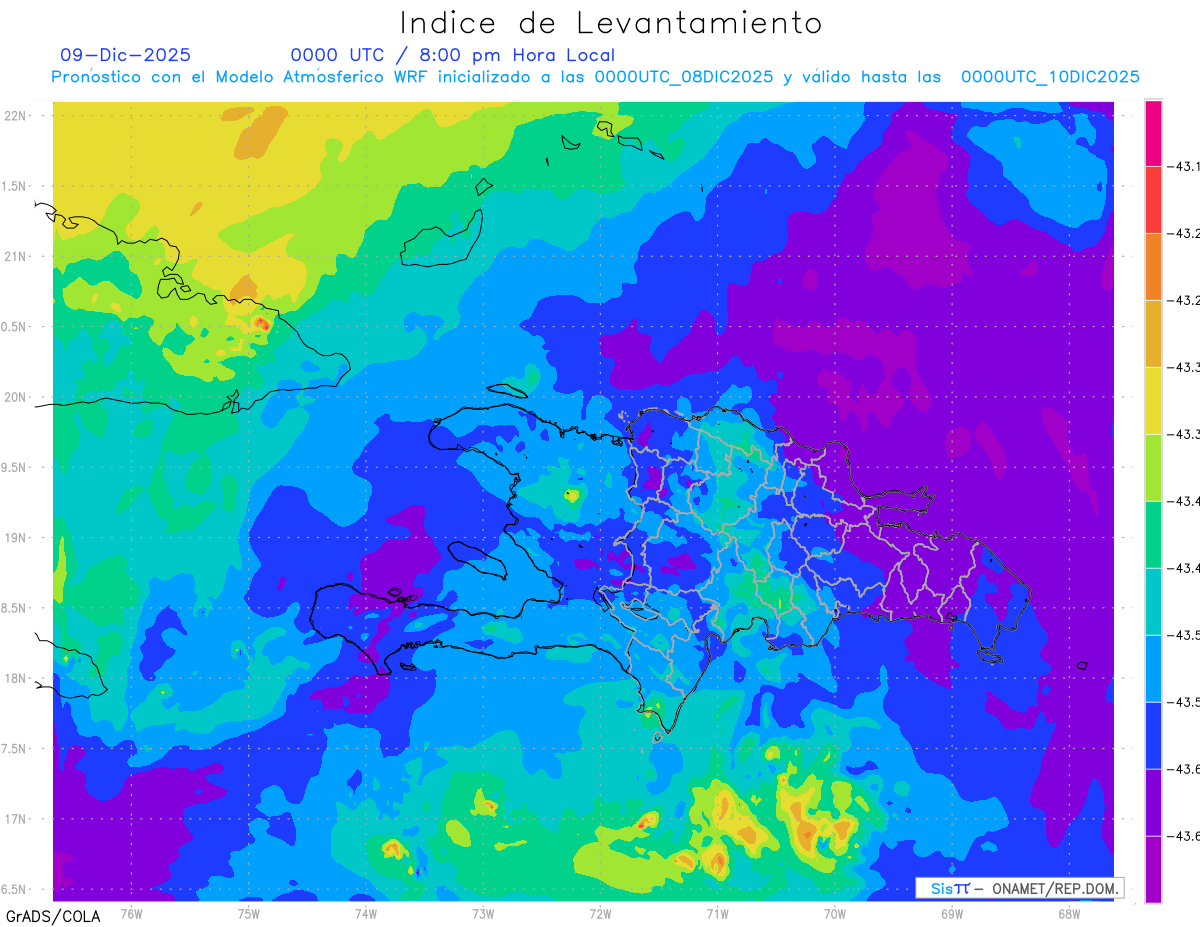Click the '8.5N' latitude label
This screenshot has height=927, width=1200.
[15, 608]
